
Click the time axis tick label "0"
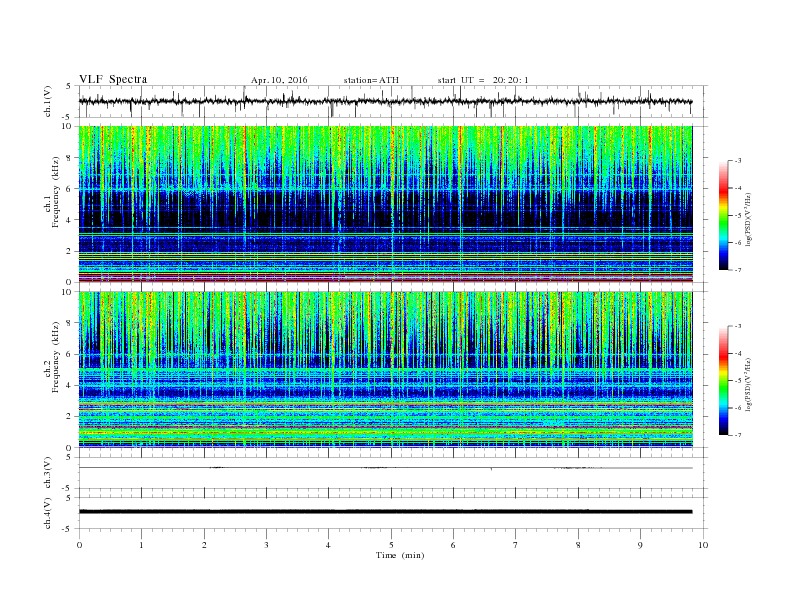click(x=79, y=545)
